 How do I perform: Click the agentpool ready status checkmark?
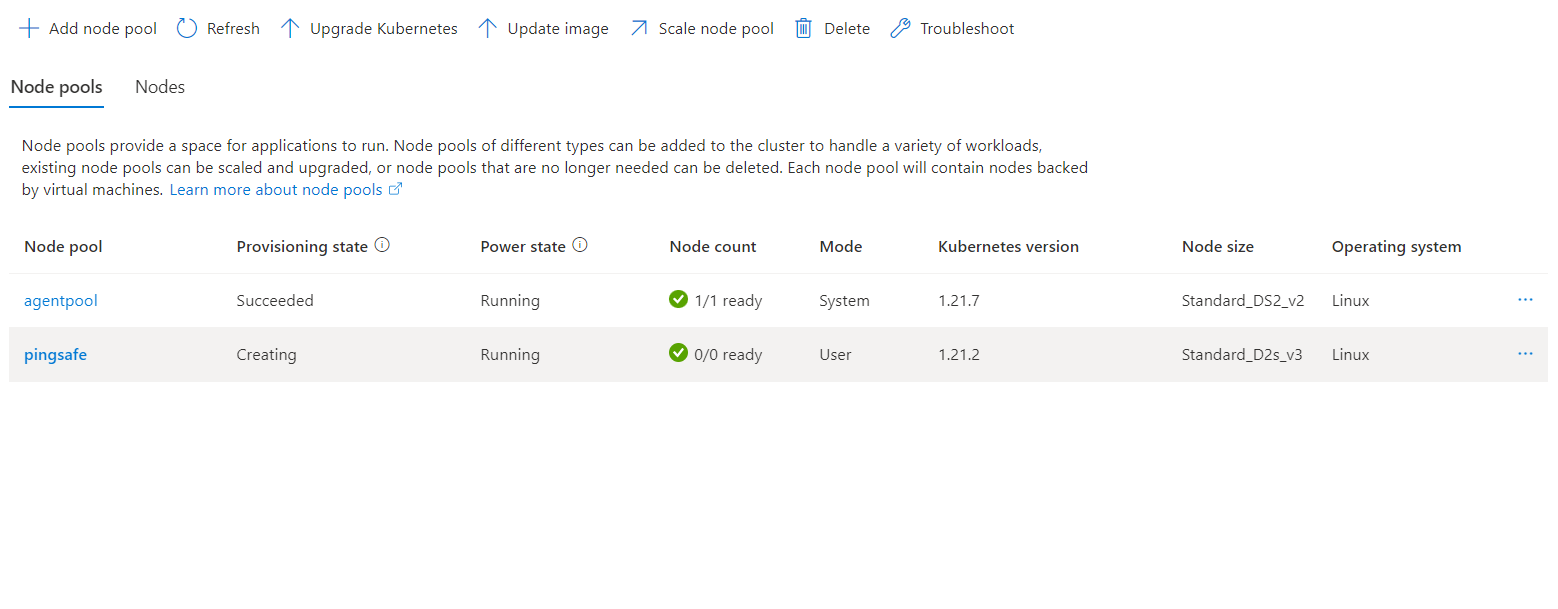click(x=679, y=300)
